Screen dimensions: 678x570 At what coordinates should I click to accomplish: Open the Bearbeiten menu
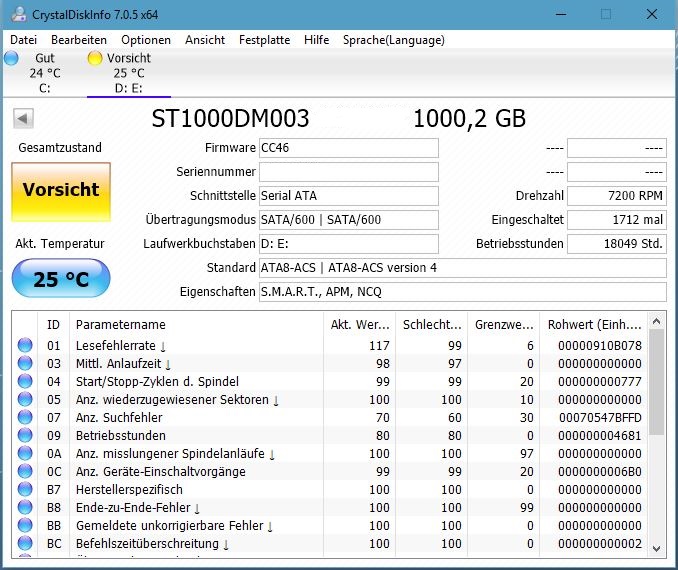click(x=79, y=40)
